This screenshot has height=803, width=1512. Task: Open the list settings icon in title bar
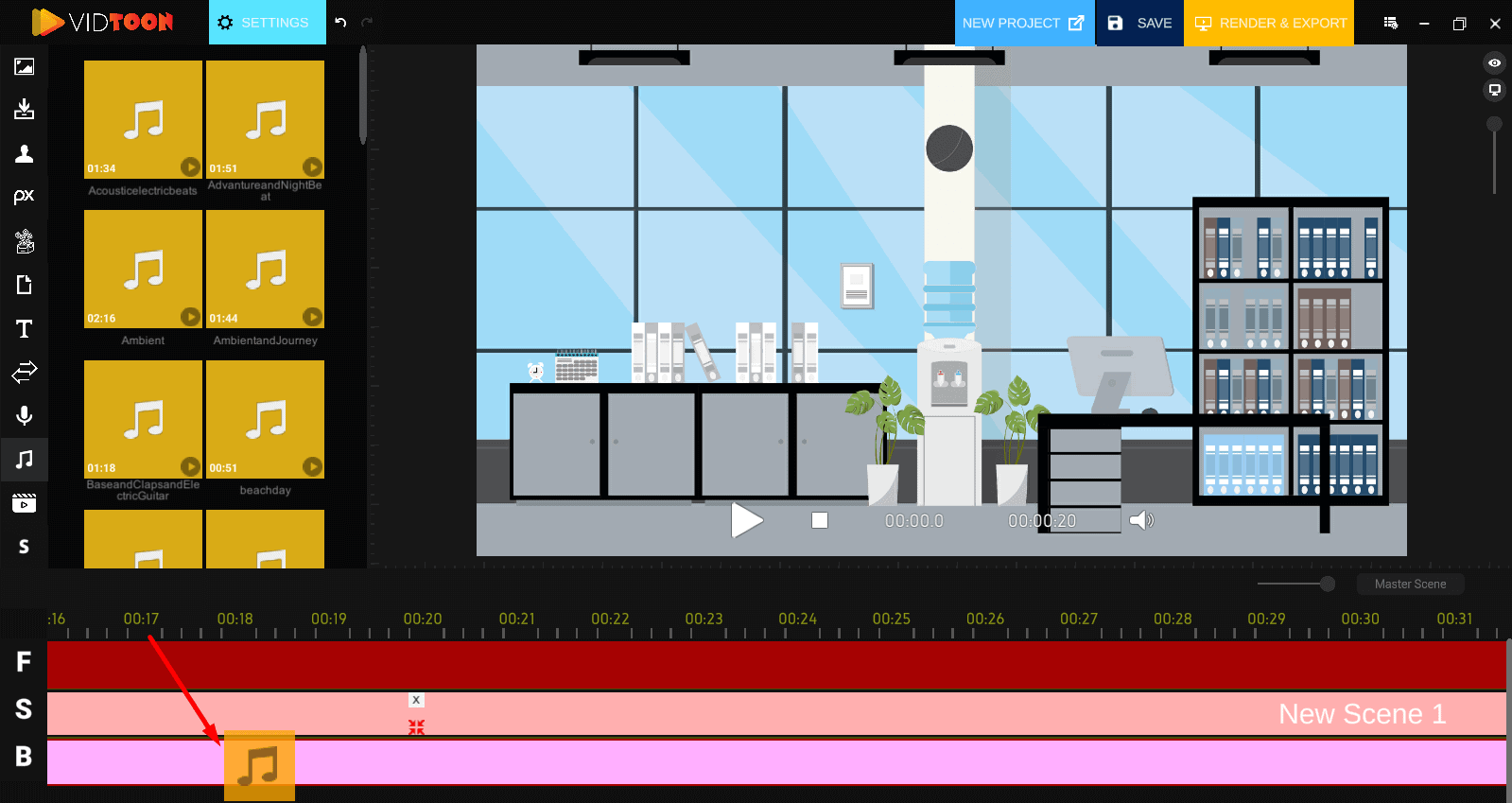coord(1390,23)
